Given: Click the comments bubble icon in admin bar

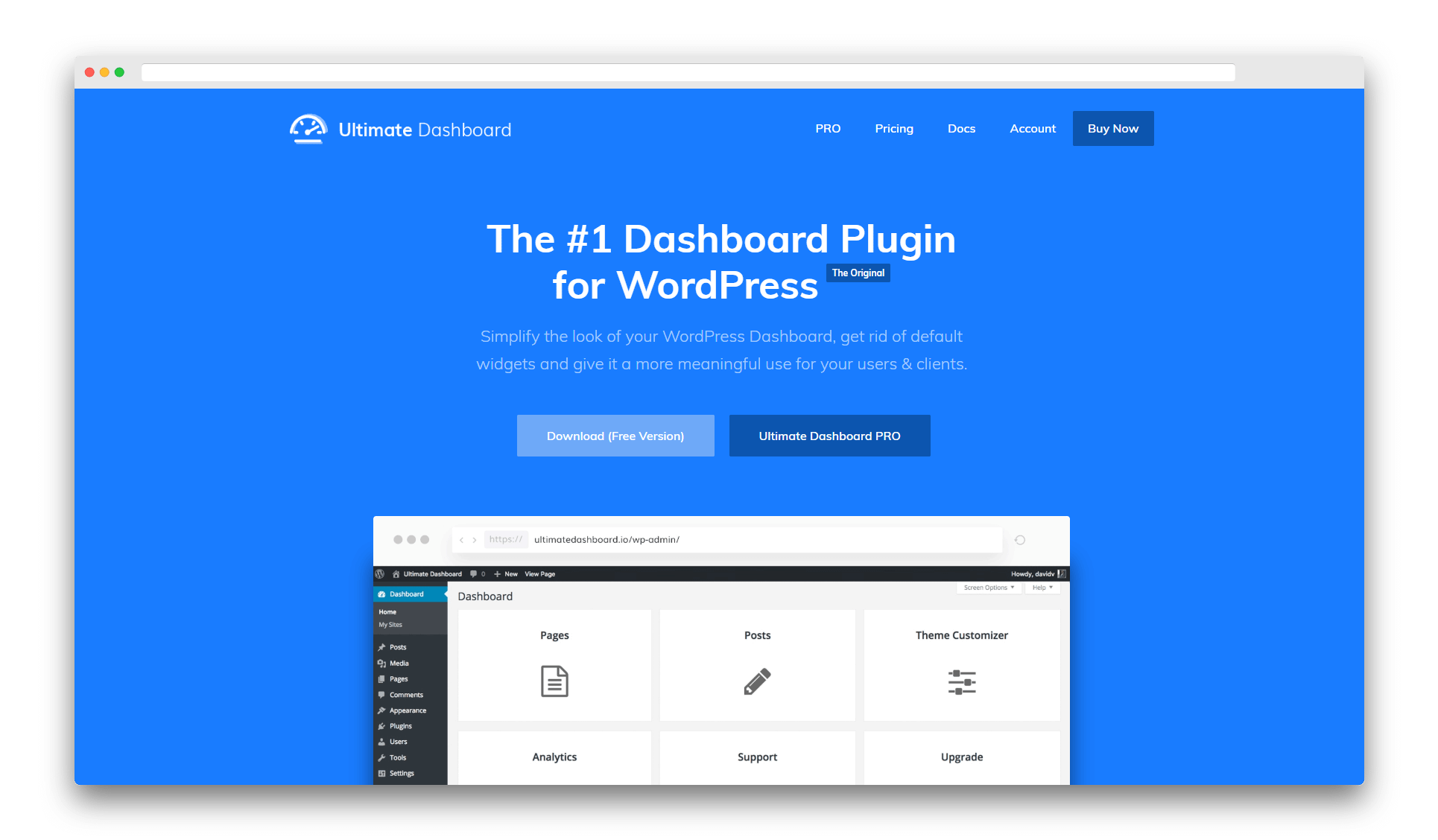Looking at the screenshot, I should click(x=473, y=574).
